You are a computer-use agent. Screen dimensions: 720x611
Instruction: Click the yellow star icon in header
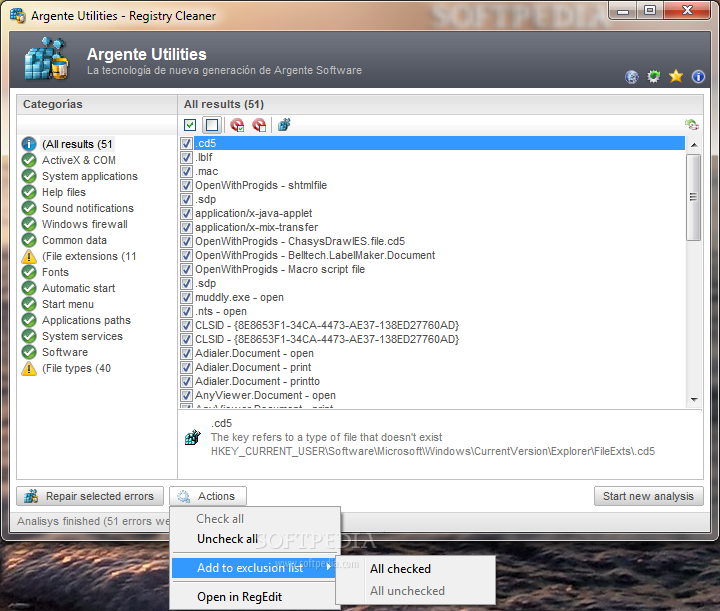(676, 76)
